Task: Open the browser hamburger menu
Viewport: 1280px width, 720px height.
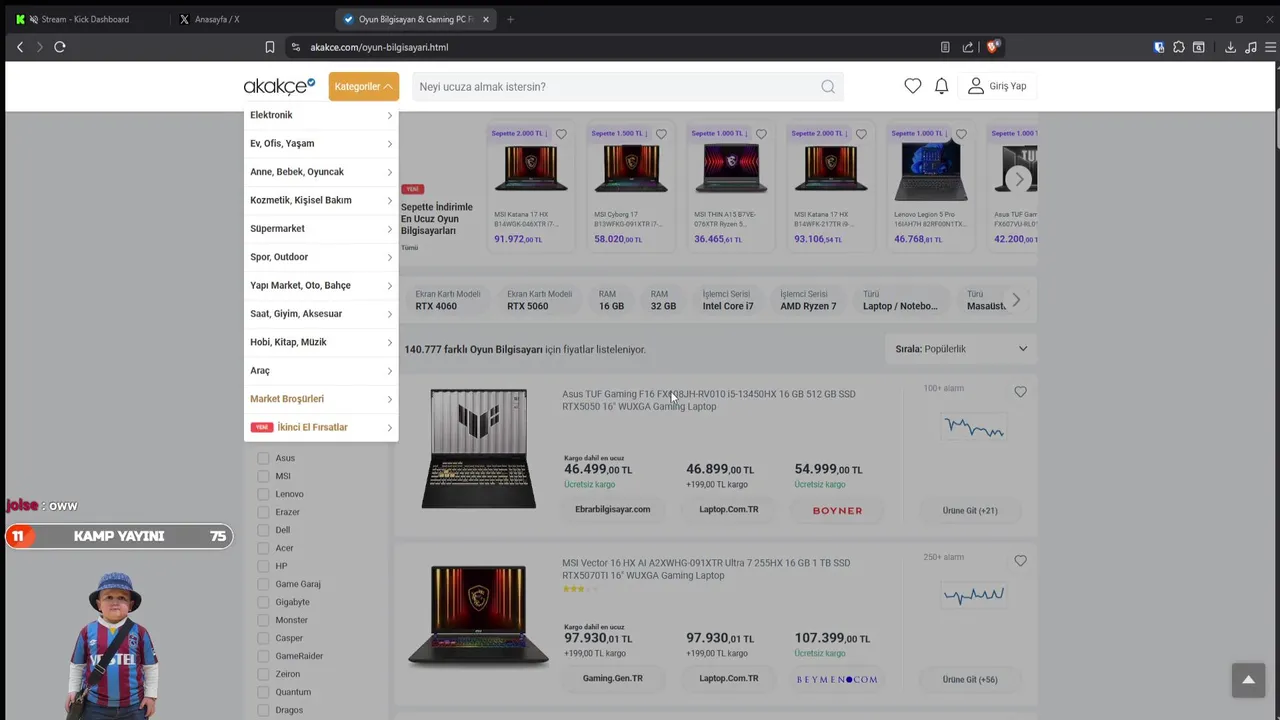Action: coord(1271,47)
